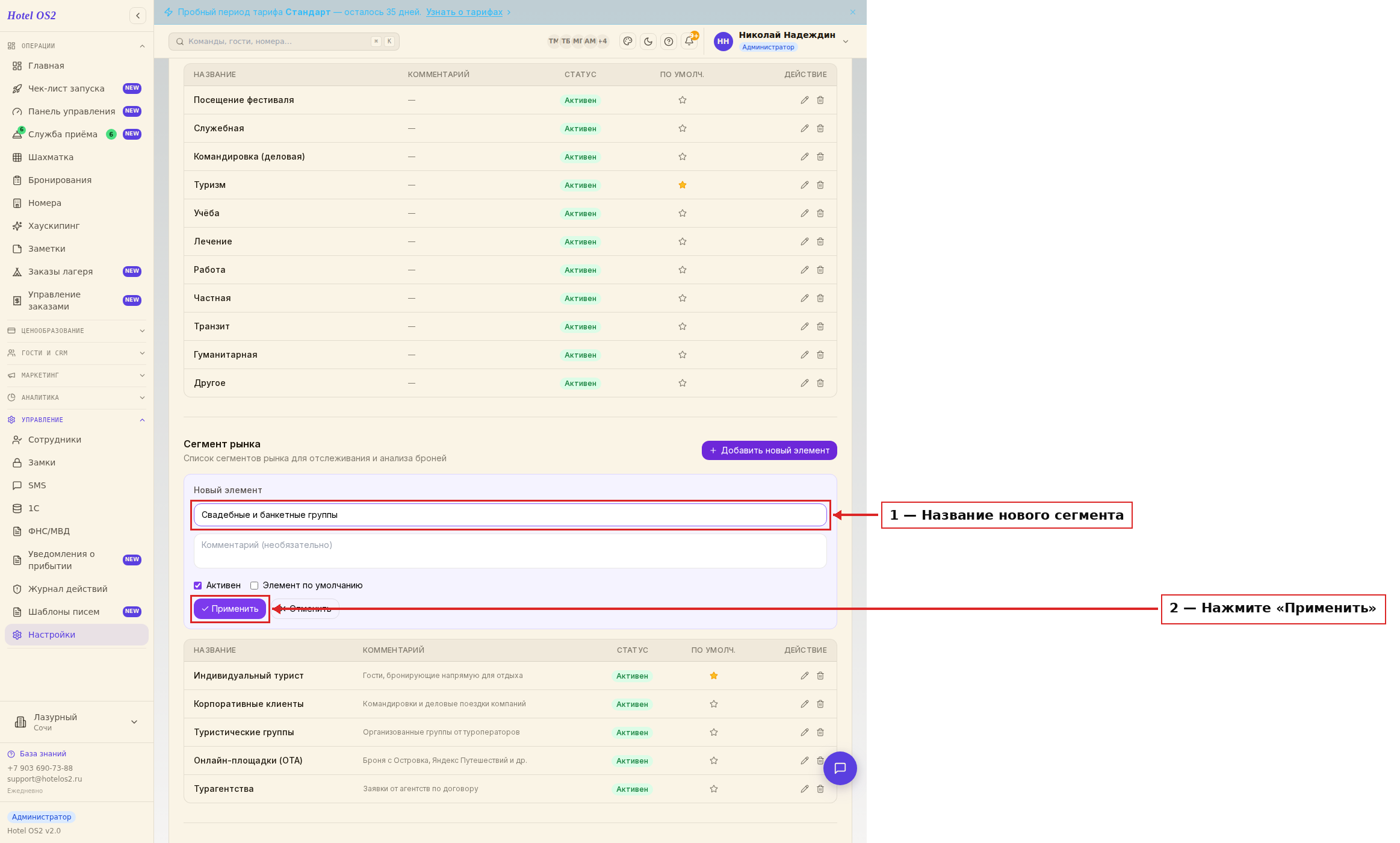The image size is (1400, 843).
Task: Collapse sidebar with arrow icon
Action: (x=138, y=16)
